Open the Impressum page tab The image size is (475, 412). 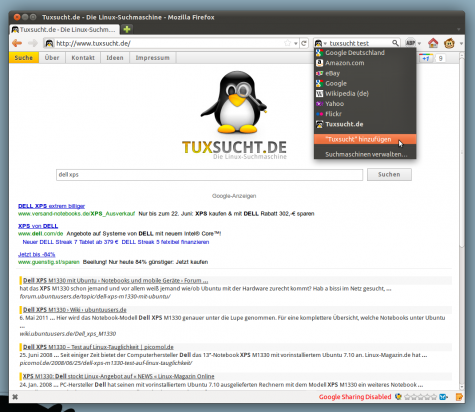coord(153,58)
